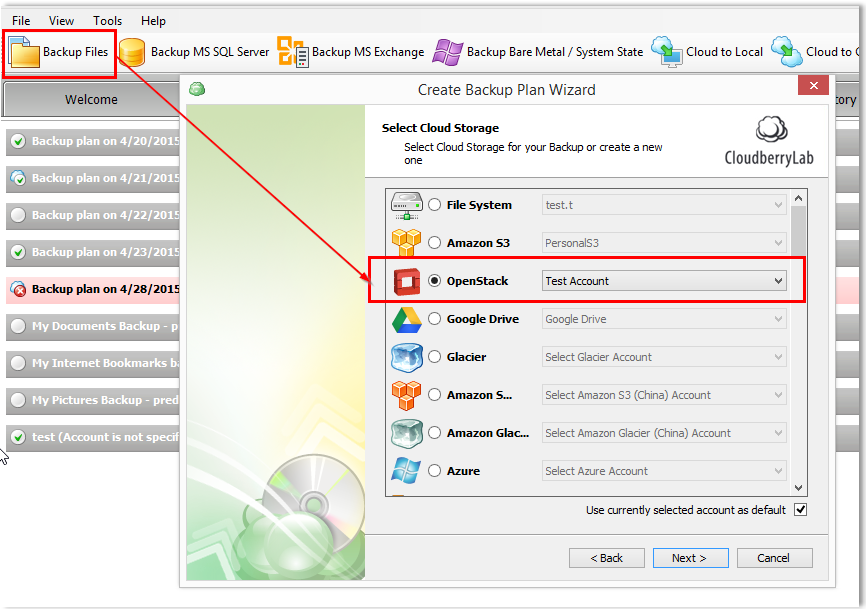Image resolution: width=866 pixels, height=609 pixels.
Task: Select the Amazon S3 China radio button
Action: tap(435, 395)
